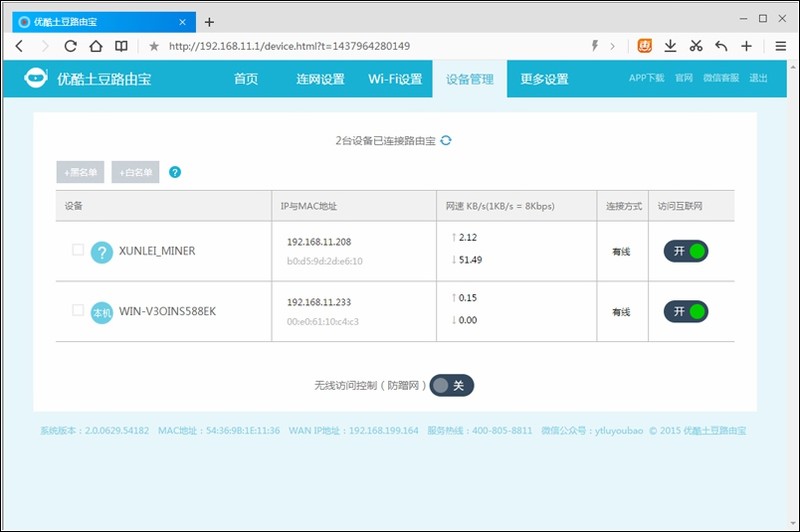Bookmark the page with the star icon

tap(154, 46)
